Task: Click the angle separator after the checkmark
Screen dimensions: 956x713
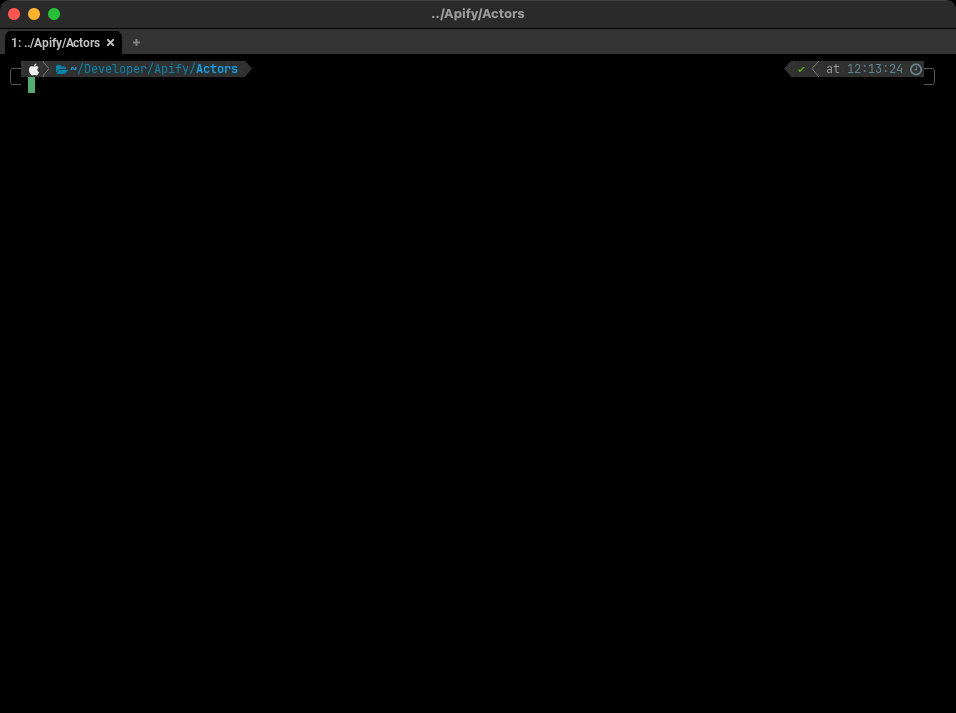Action: tap(816, 69)
